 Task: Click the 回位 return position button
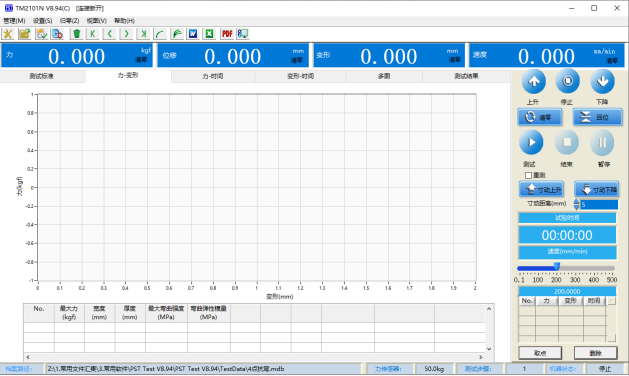coord(597,117)
